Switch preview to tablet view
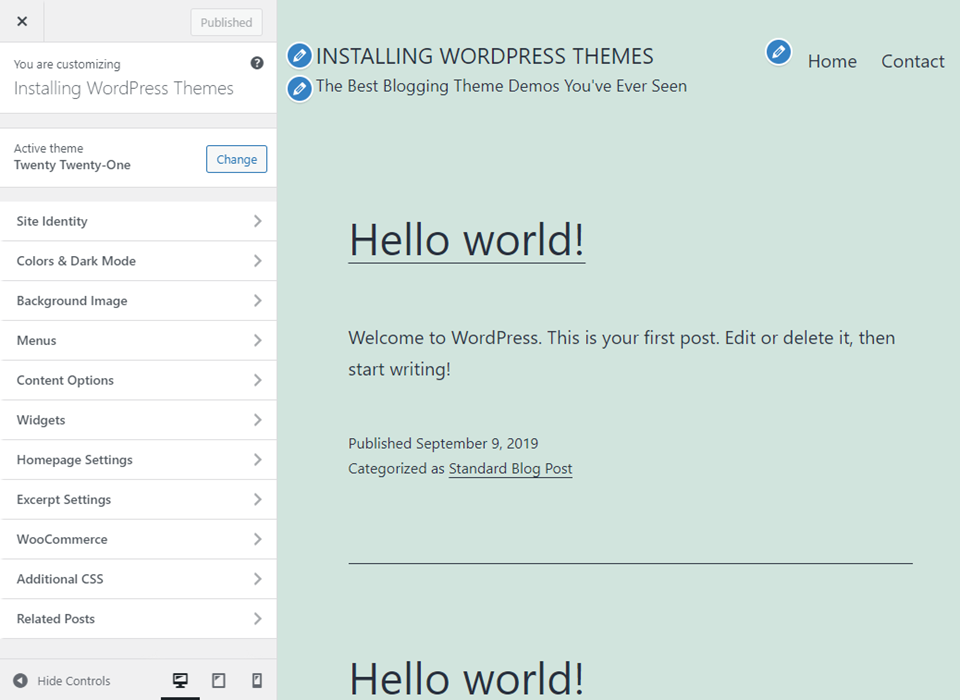 [218, 681]
